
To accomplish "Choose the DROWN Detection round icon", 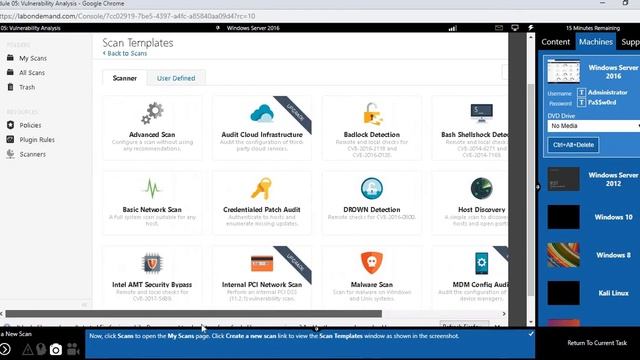I will click(372, 188).
